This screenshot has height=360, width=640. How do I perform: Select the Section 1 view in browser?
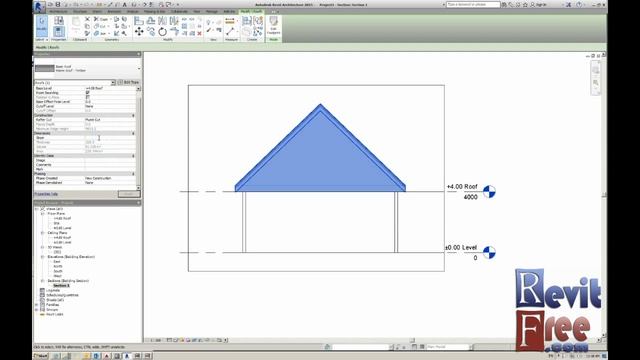coord(61,285)
